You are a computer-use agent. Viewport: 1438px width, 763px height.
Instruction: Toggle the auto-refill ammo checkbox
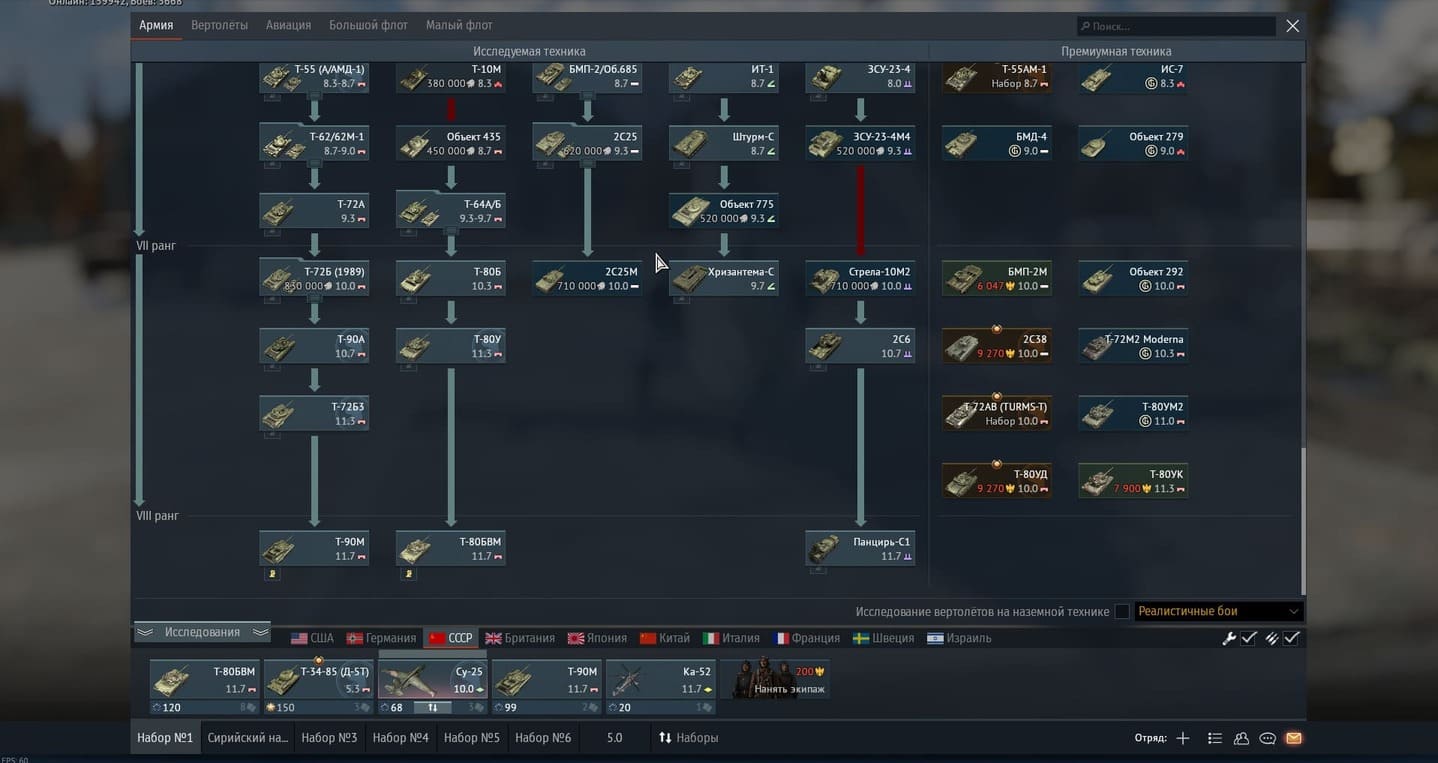(1292, 638)
